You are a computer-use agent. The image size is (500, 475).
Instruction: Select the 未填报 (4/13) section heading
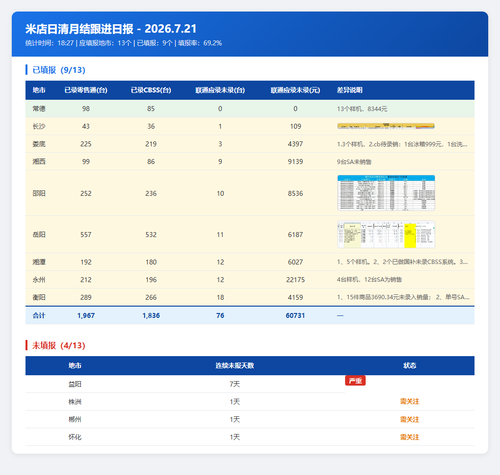click(59, 345)
